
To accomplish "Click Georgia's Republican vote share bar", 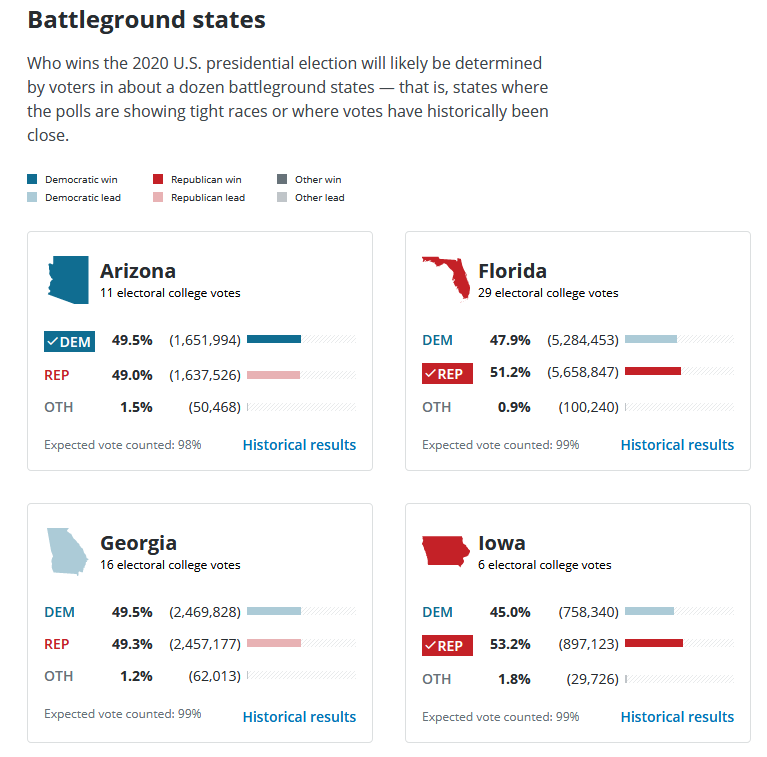I will (274, 643).
